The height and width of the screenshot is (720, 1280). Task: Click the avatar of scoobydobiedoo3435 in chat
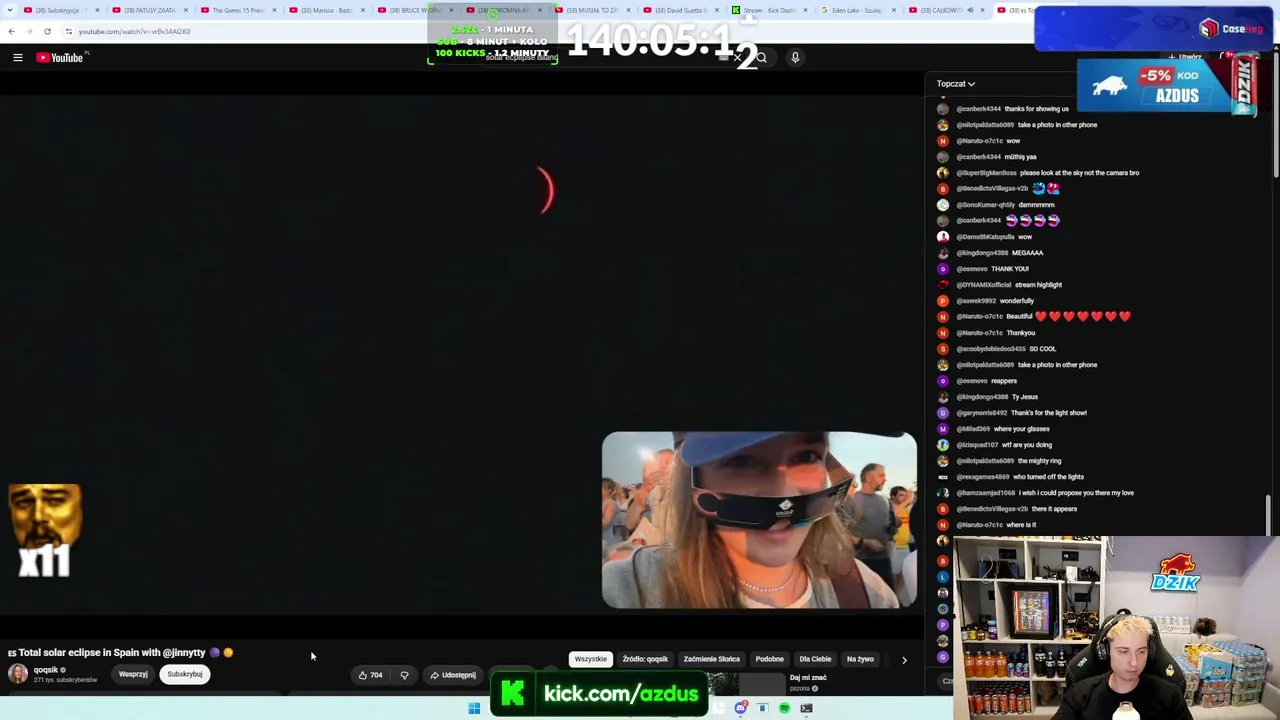[942, 349]
